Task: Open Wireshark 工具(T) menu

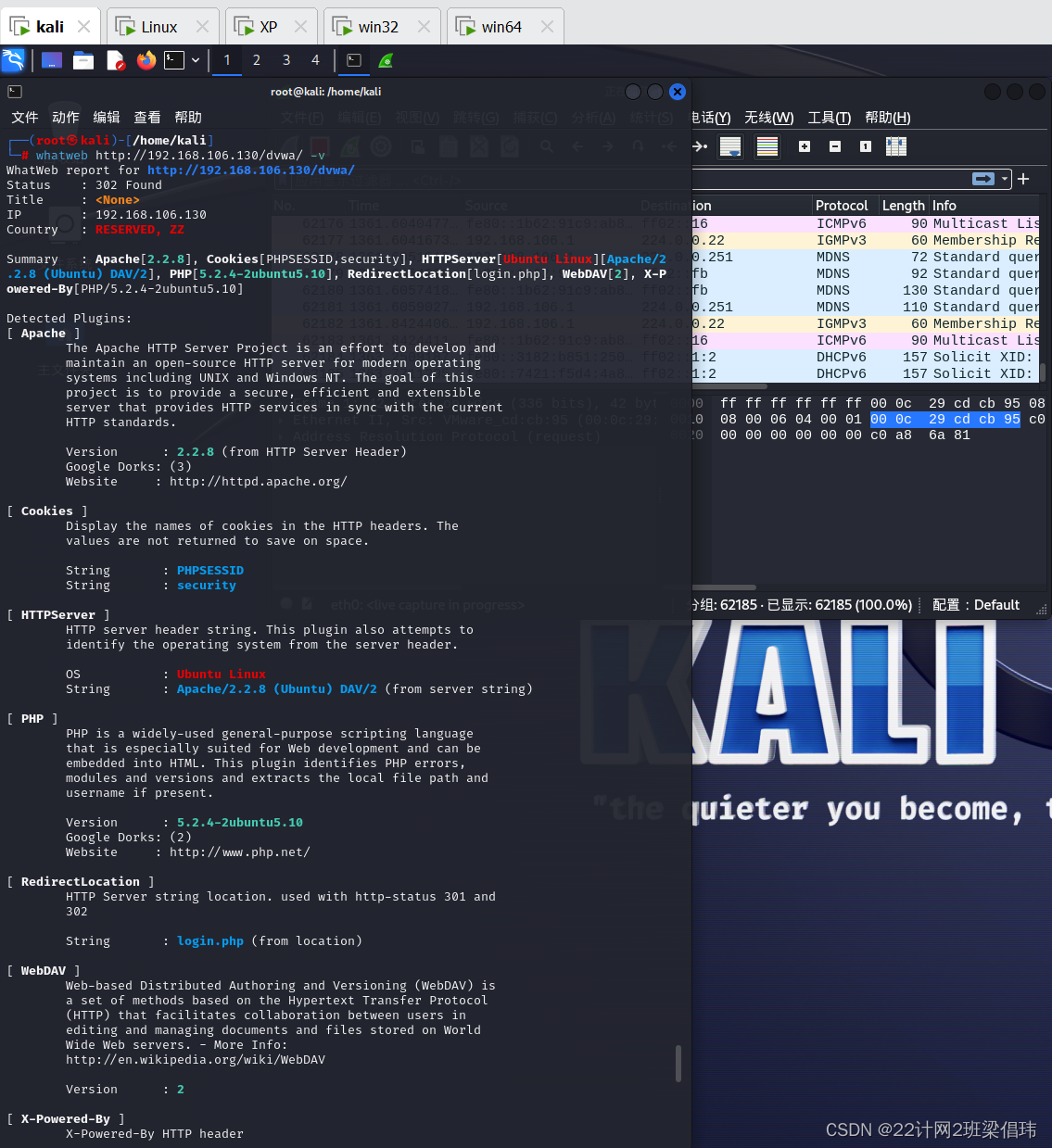Action: [x=830, y=118]
